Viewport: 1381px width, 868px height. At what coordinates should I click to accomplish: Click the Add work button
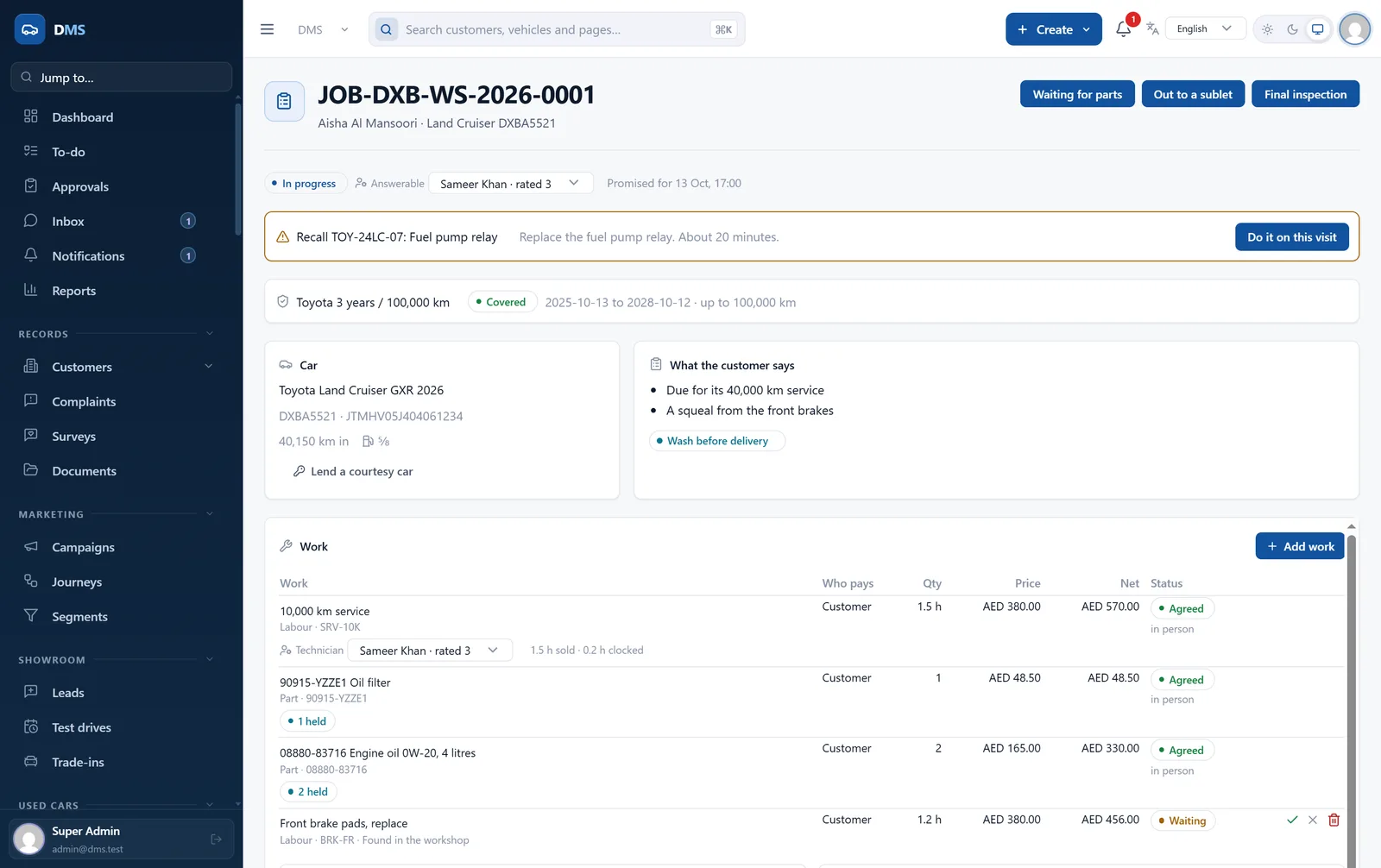click(x=1299, y=546)
